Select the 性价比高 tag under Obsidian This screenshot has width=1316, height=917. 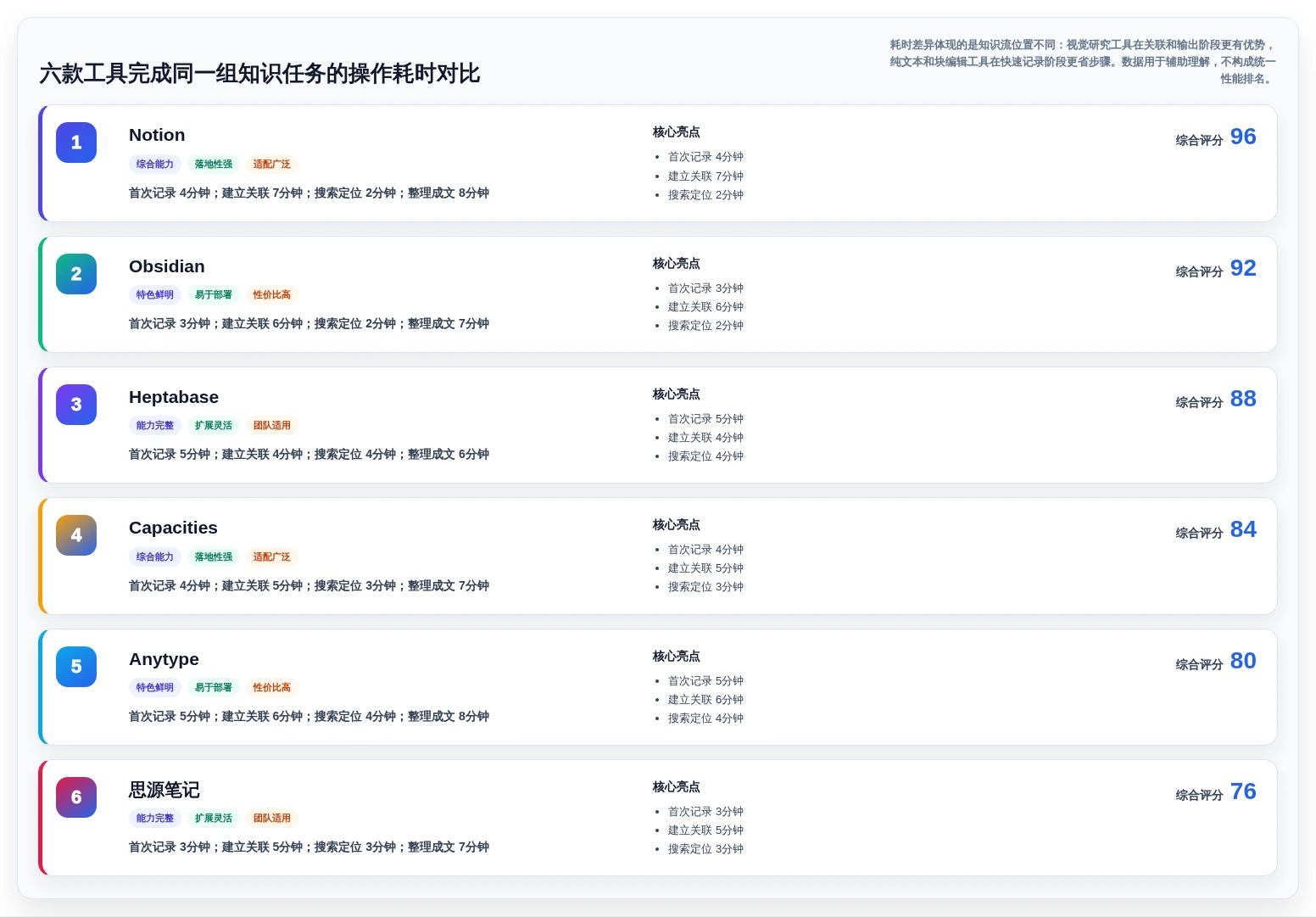point(272,295)
